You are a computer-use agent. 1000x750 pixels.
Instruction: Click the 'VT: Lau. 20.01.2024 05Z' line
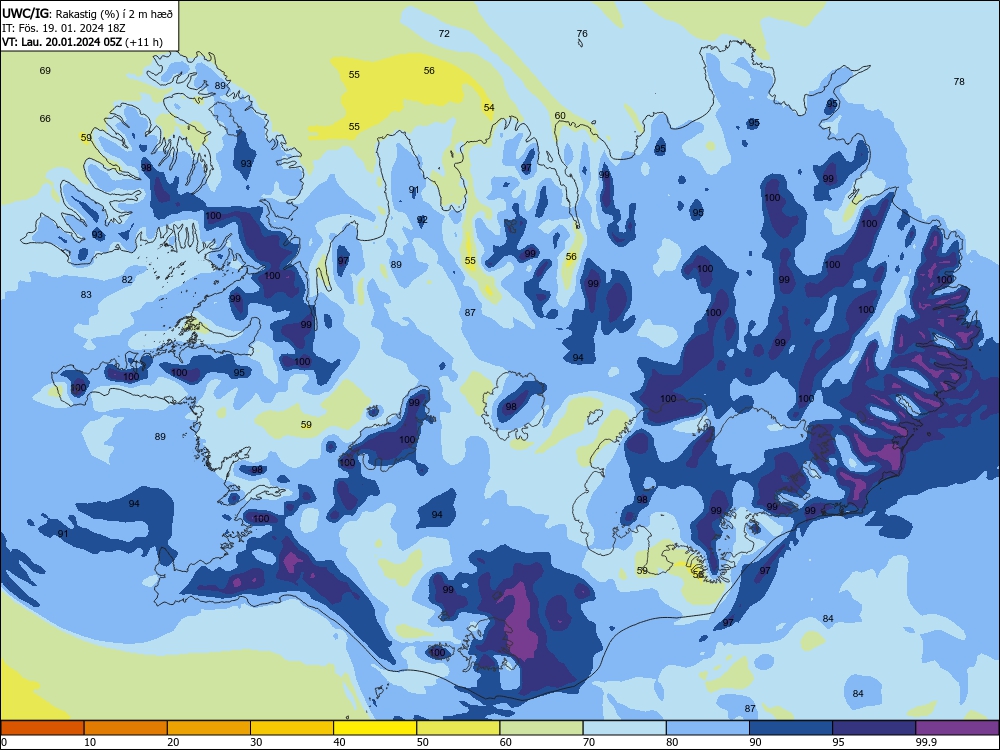click(82, 42)
